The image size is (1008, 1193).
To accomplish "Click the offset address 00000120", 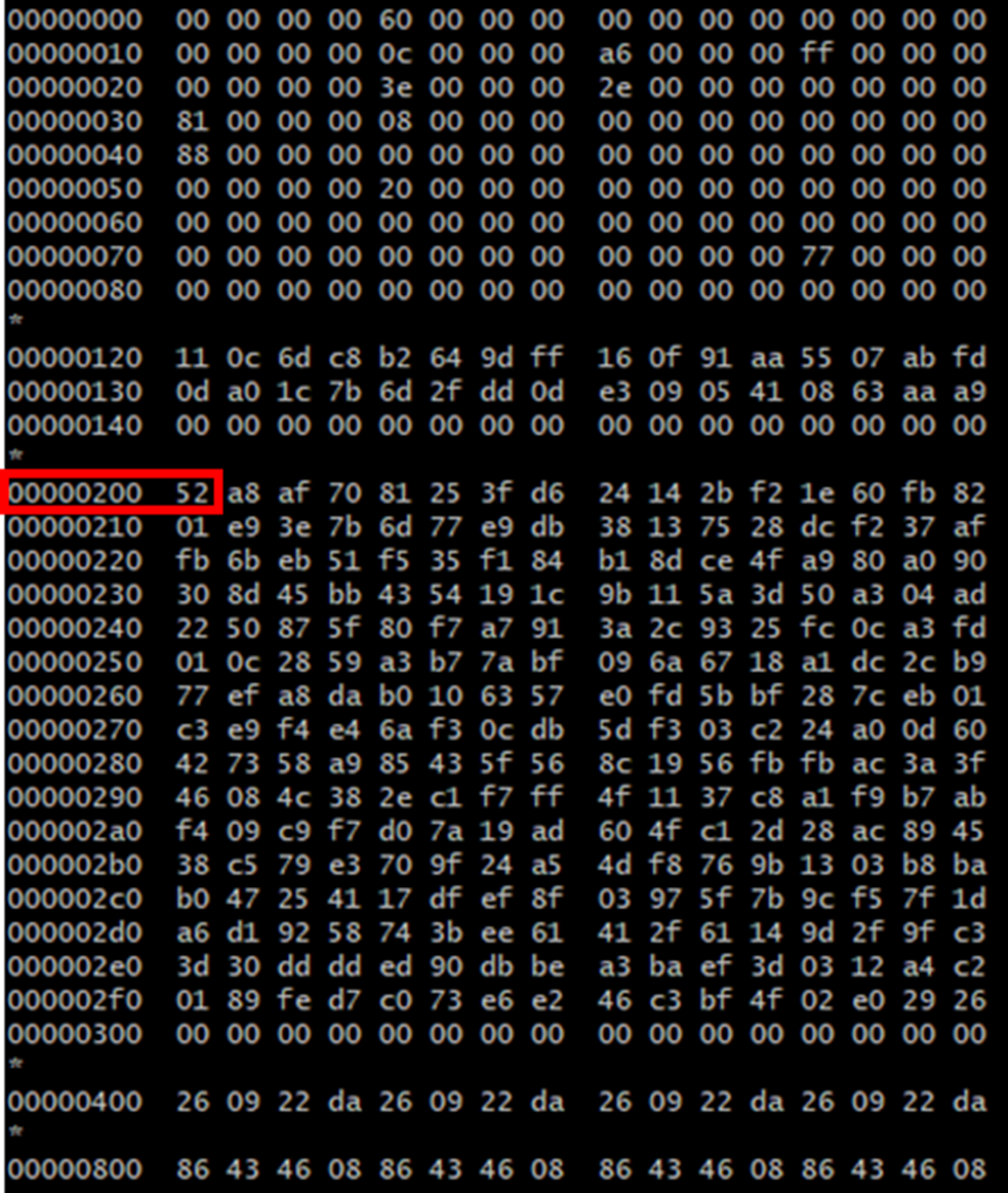I will tap(75, 357).
